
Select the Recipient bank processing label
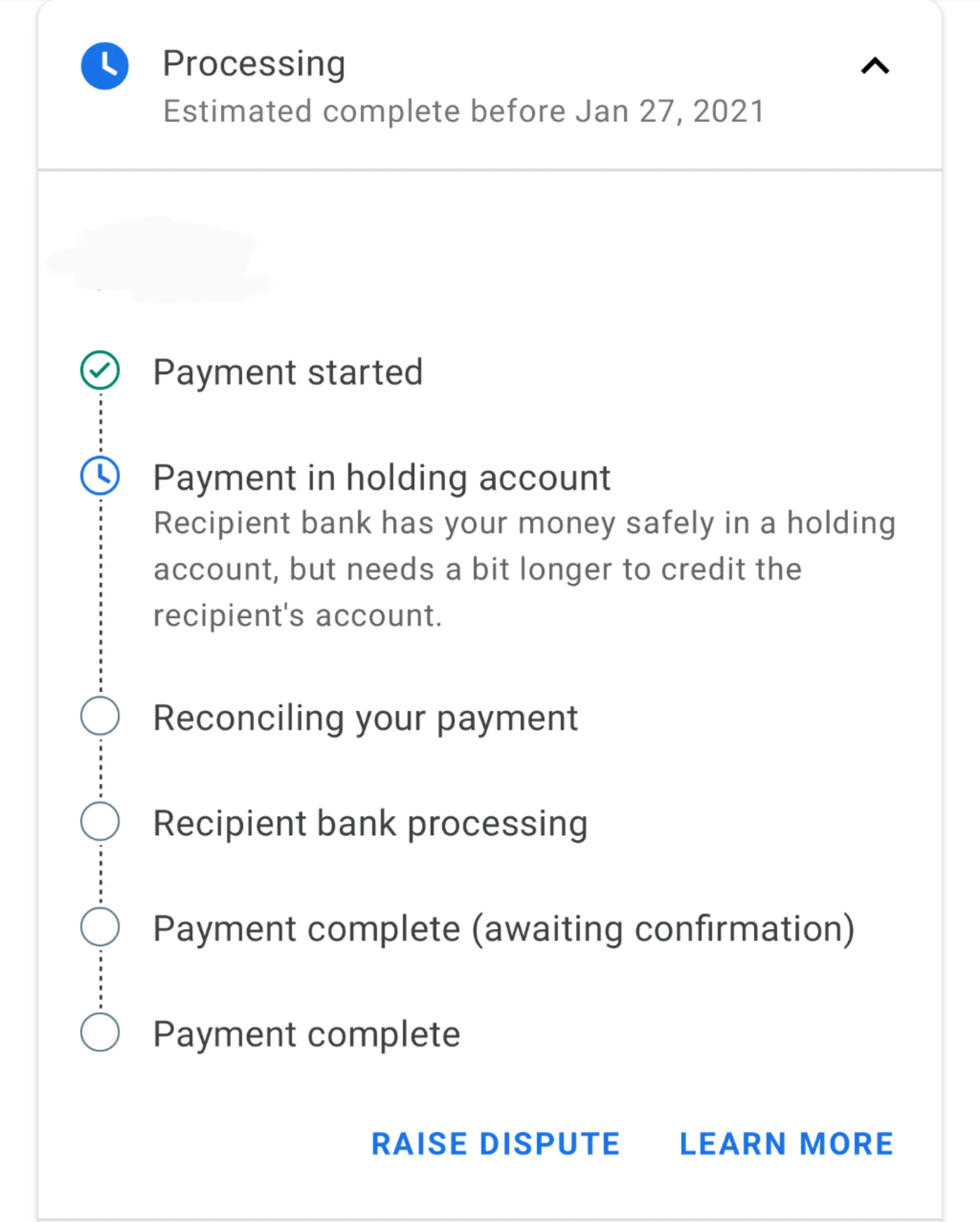pyautogui.click(x=370, y=823)
